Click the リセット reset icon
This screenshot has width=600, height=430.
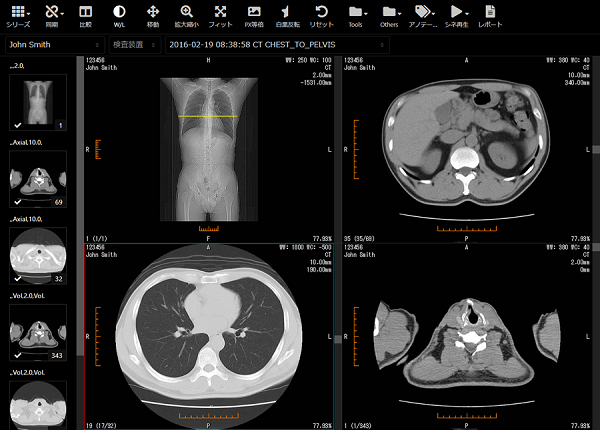321,16
